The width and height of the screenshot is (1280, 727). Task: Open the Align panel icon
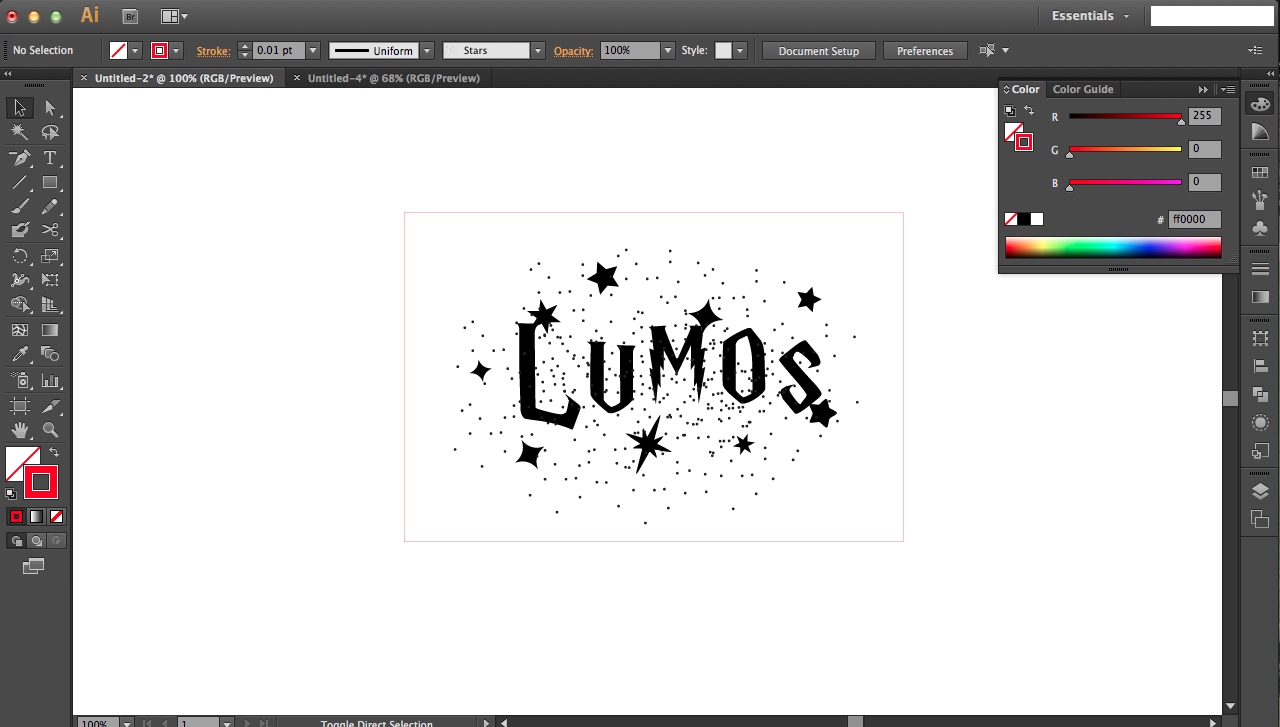click(x=1260, y=367)
